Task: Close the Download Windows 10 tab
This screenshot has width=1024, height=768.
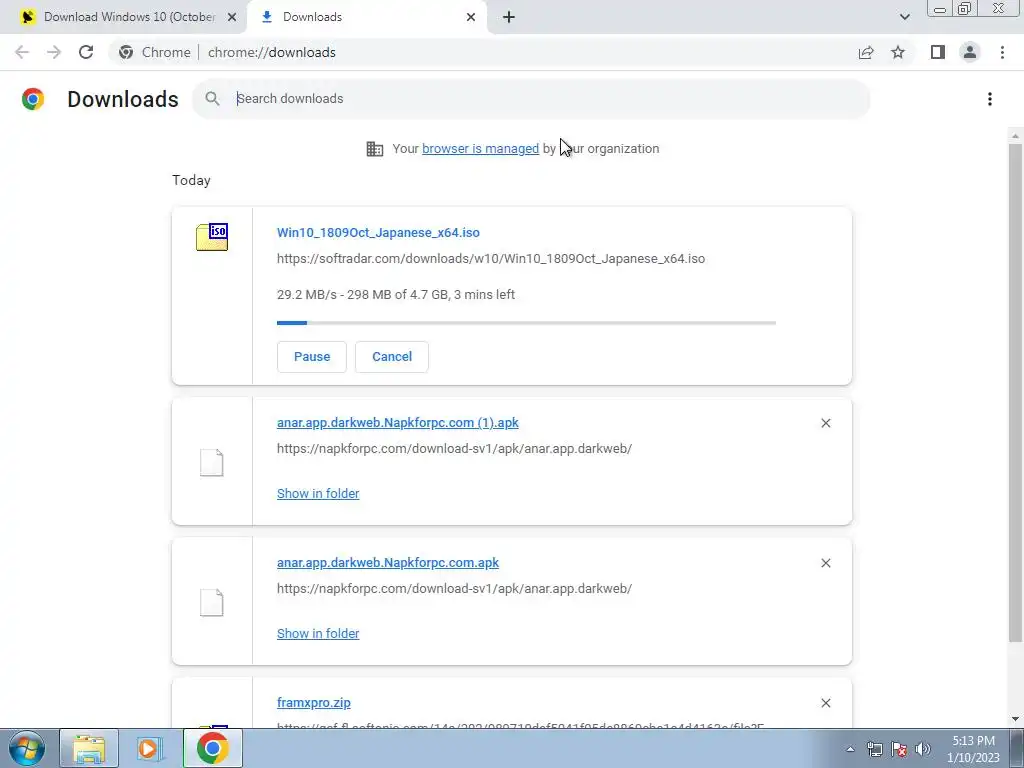Action: pos(232,17)
